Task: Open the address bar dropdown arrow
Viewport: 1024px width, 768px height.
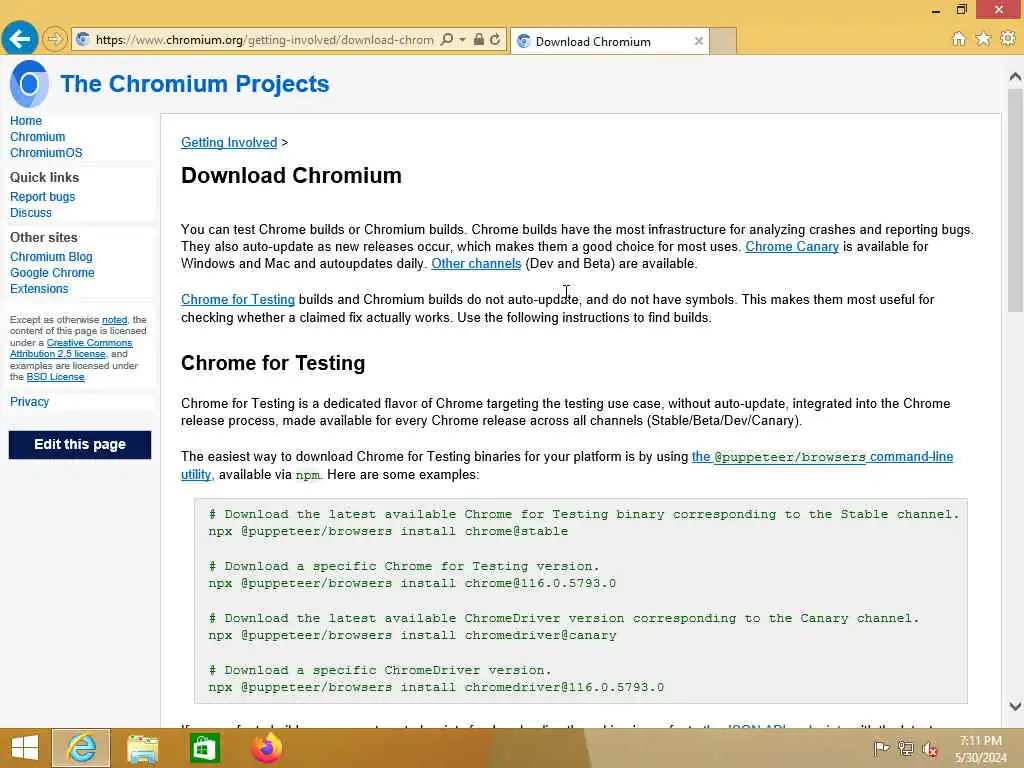Action: [462, 40]
